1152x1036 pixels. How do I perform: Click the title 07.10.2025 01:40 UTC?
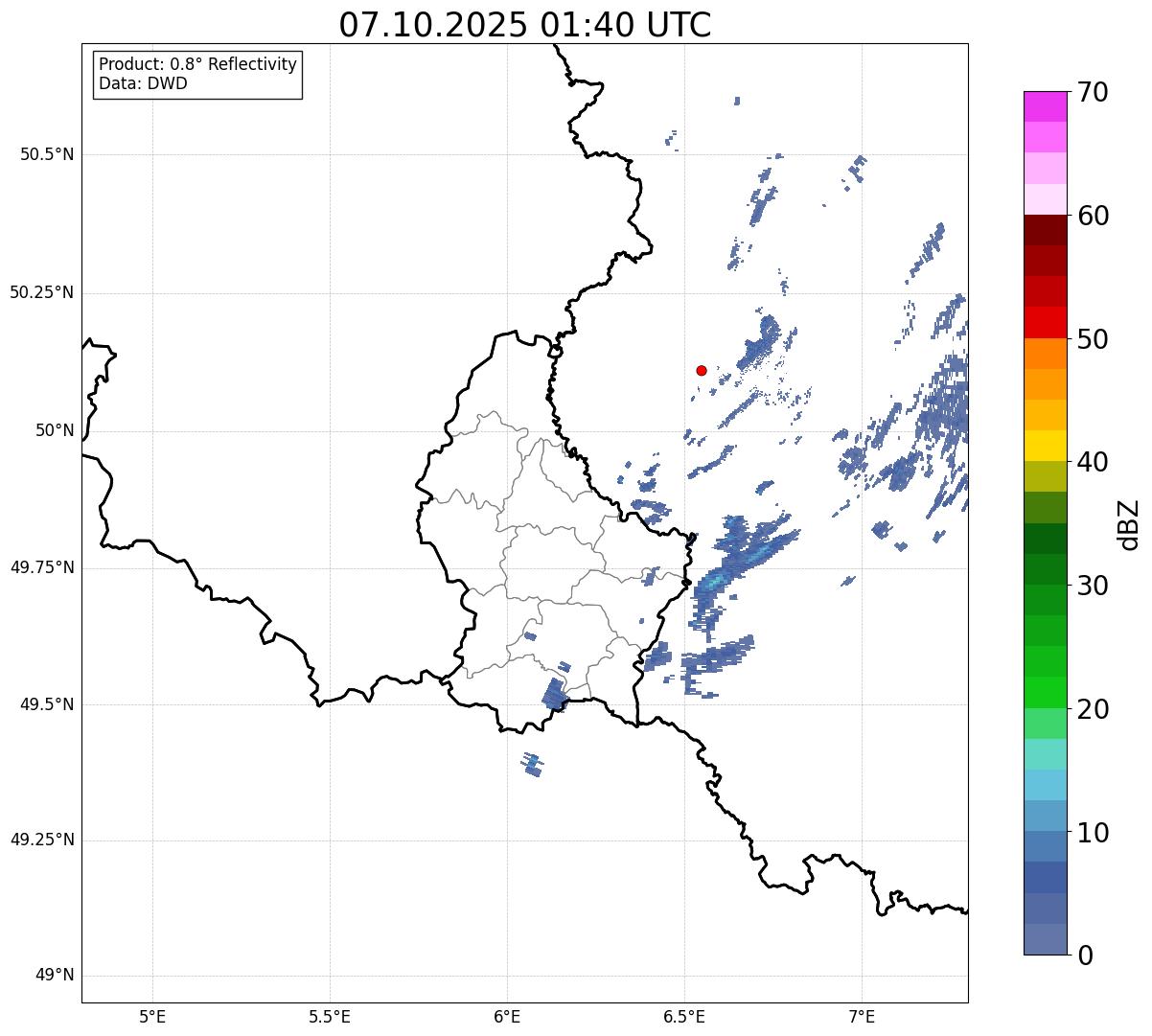525,25
